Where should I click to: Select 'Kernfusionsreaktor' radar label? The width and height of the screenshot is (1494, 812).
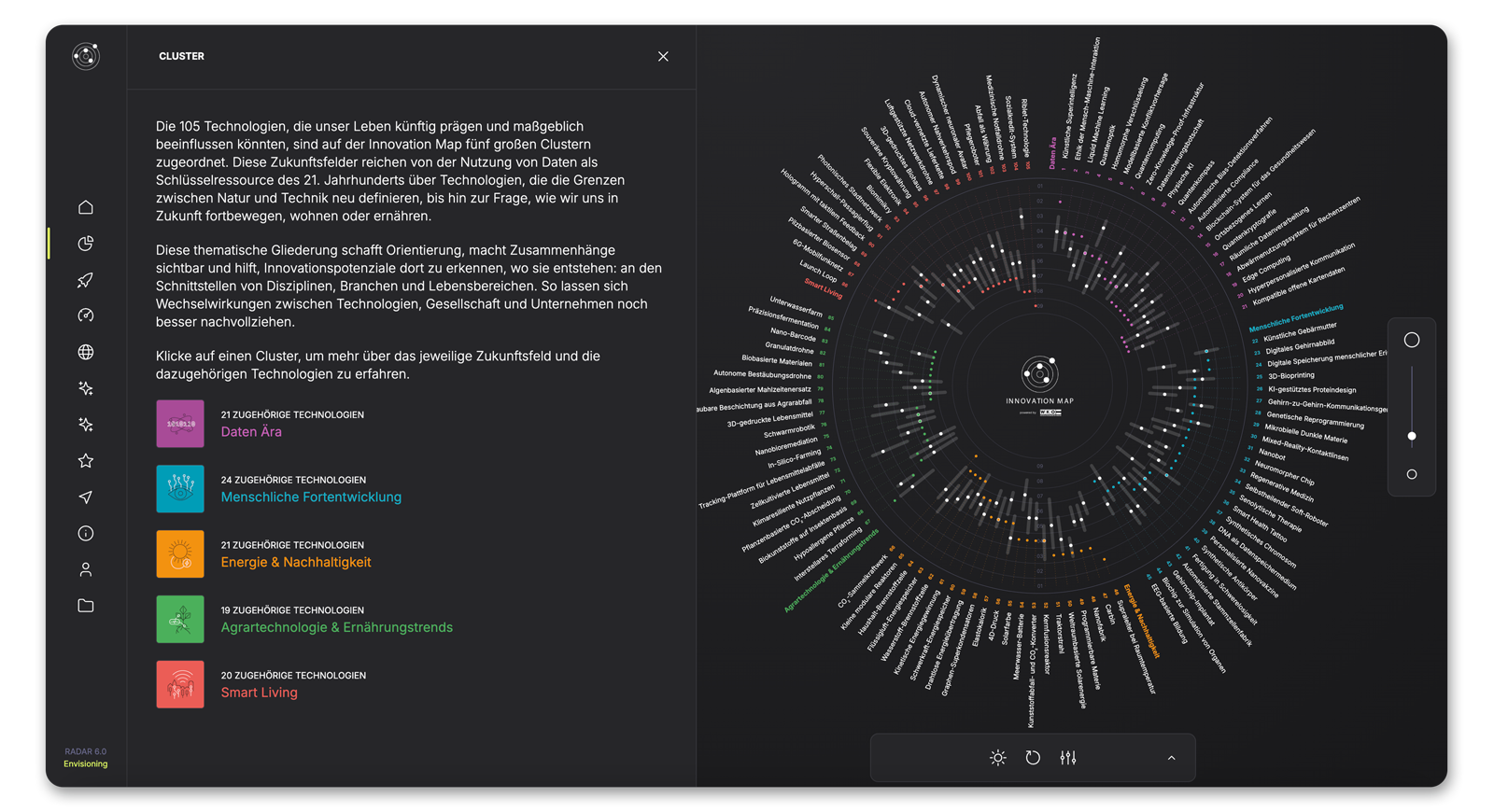(1047, 644)
